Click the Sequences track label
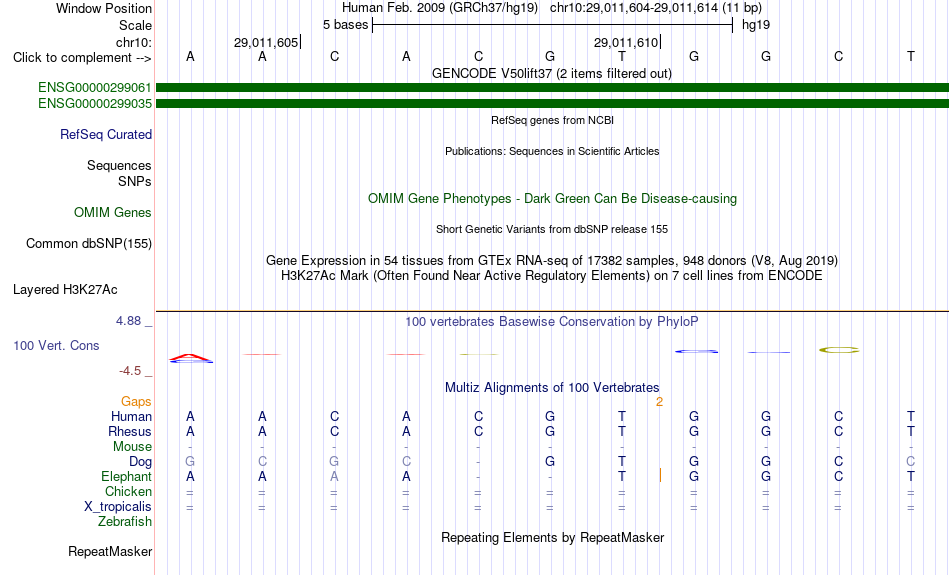This screenshot has height=575, width=950. pos(119,165)
